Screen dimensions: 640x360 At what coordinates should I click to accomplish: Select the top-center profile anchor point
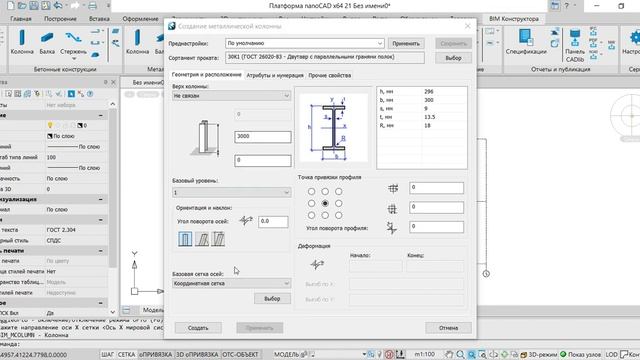pos(325,191)
